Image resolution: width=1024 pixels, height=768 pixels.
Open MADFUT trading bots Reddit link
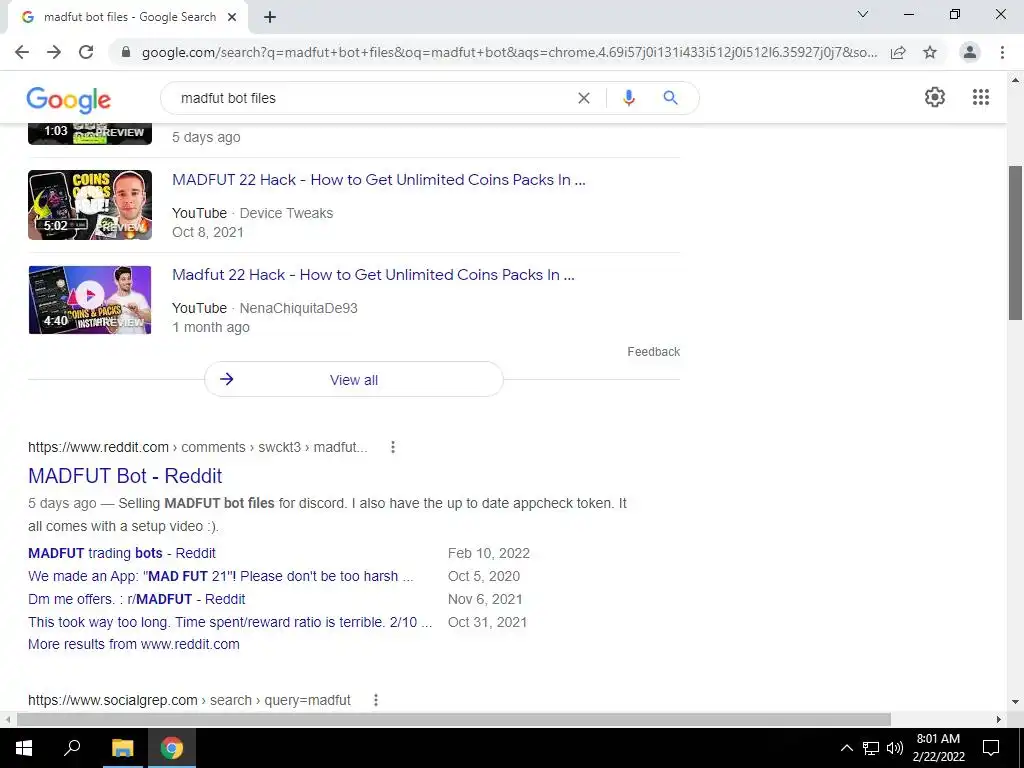tap(122, 553)
